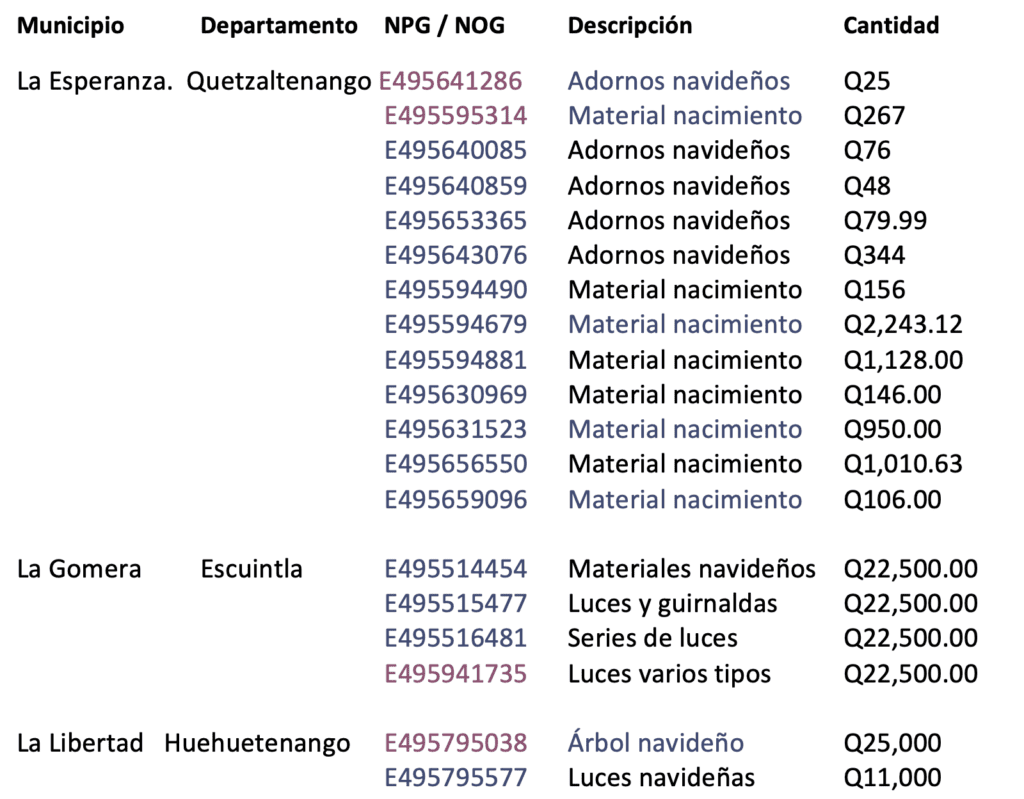This screenshot has height=799, width=1024.
Task: Follow the E495656550 link
Action: coord(456,464)
